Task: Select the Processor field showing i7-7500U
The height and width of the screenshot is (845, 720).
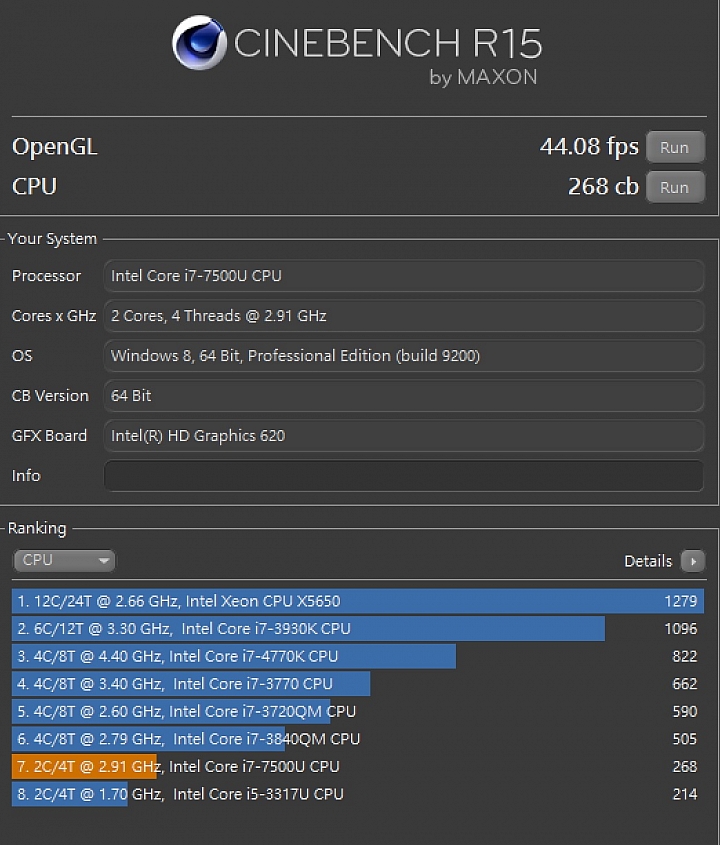Action: (x=403, y=276)
